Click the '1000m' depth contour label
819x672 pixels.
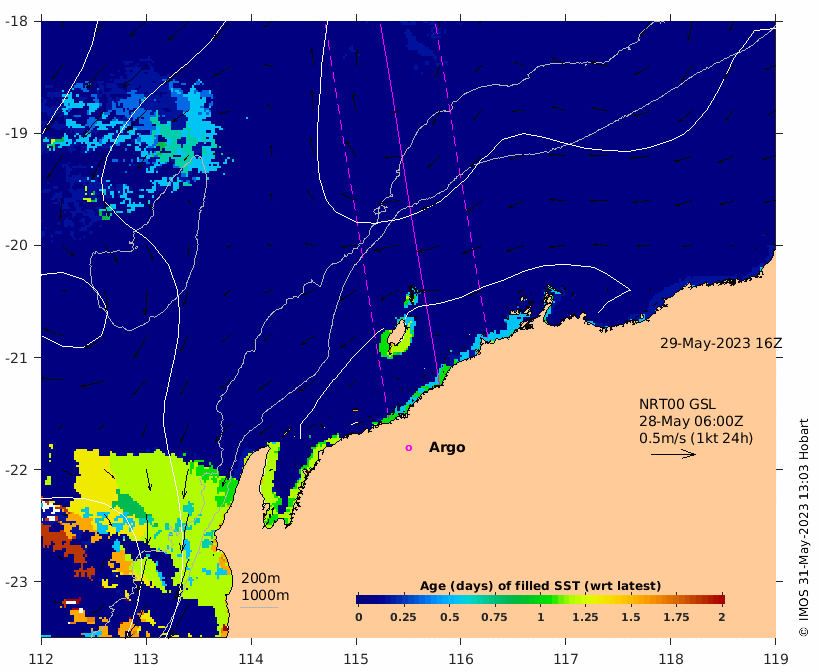[265, 595]
